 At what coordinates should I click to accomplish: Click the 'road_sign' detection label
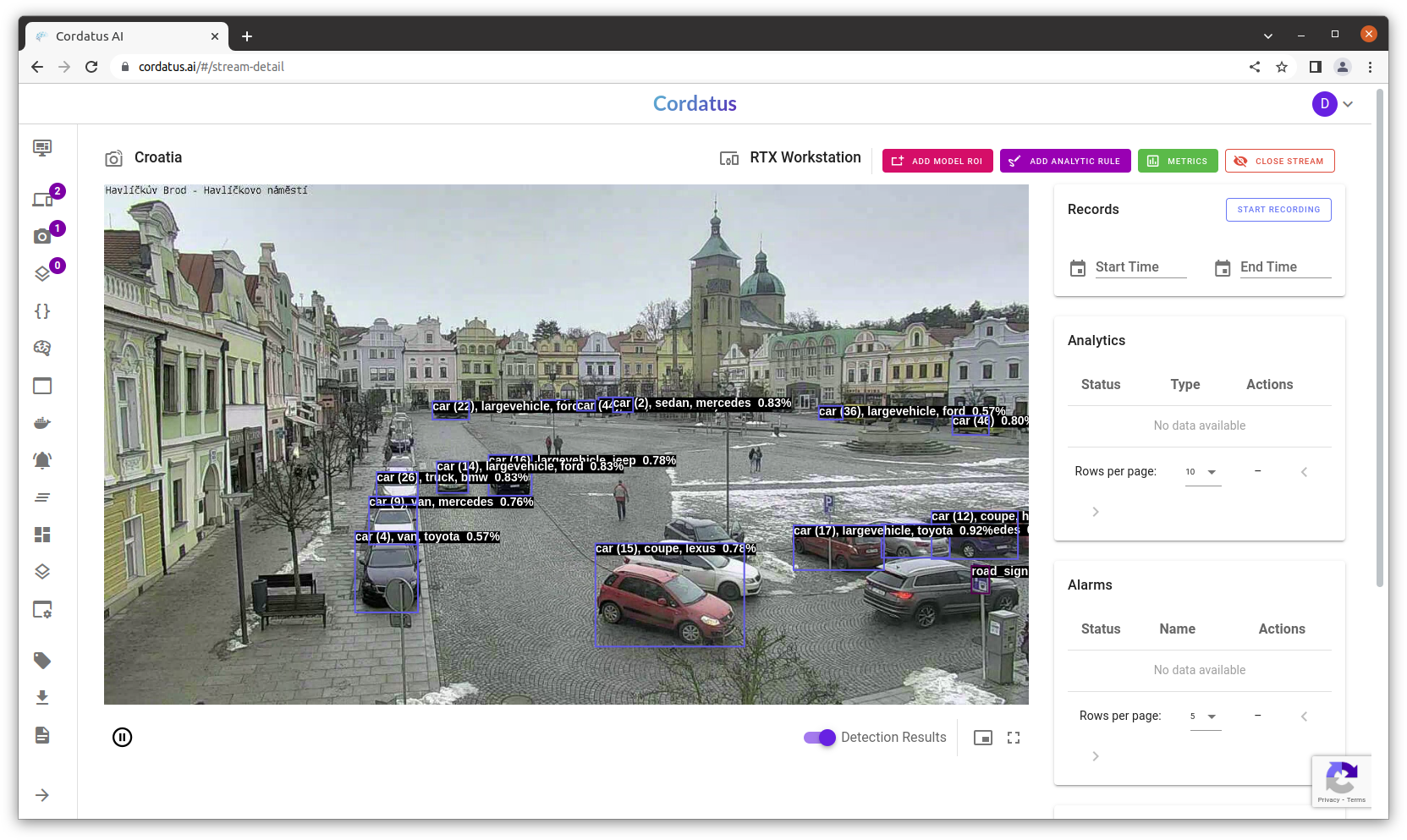pyautogui.click(x=999, y=572)
